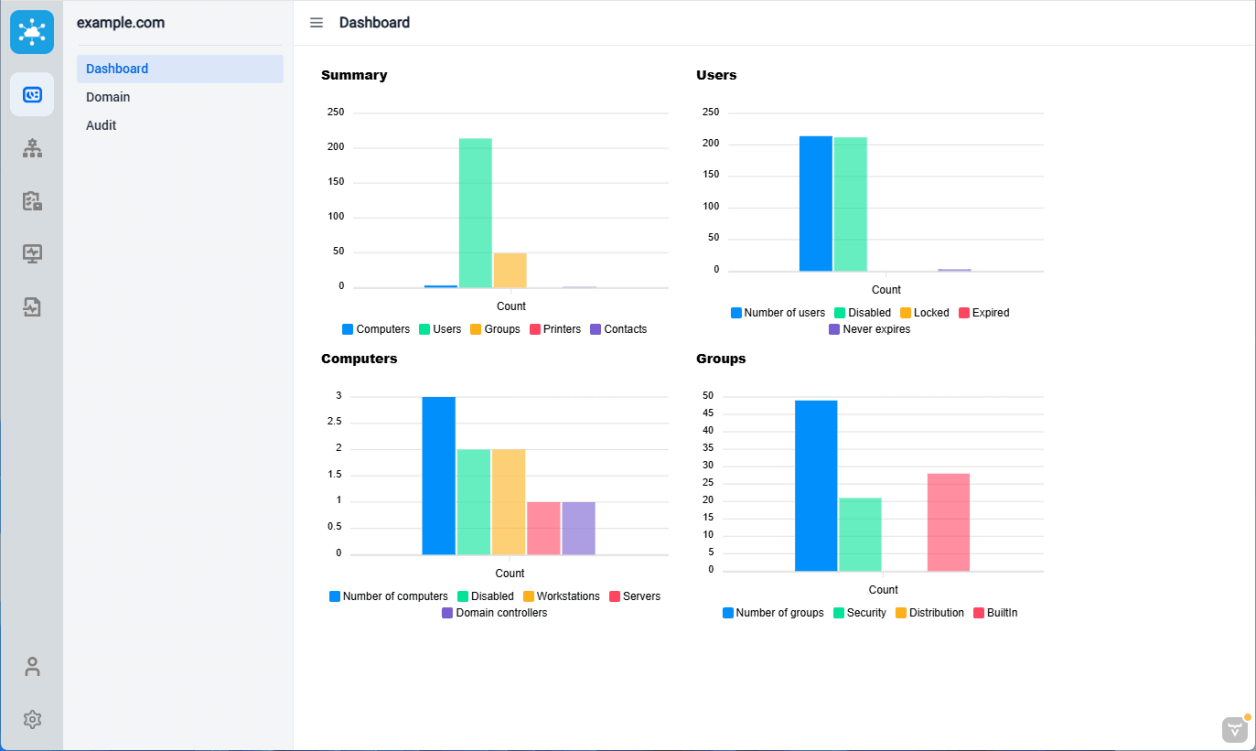The height and width of the screenshot is (751, 1256).
Task: Click the cloud network app logo
Action: [32, 32]
